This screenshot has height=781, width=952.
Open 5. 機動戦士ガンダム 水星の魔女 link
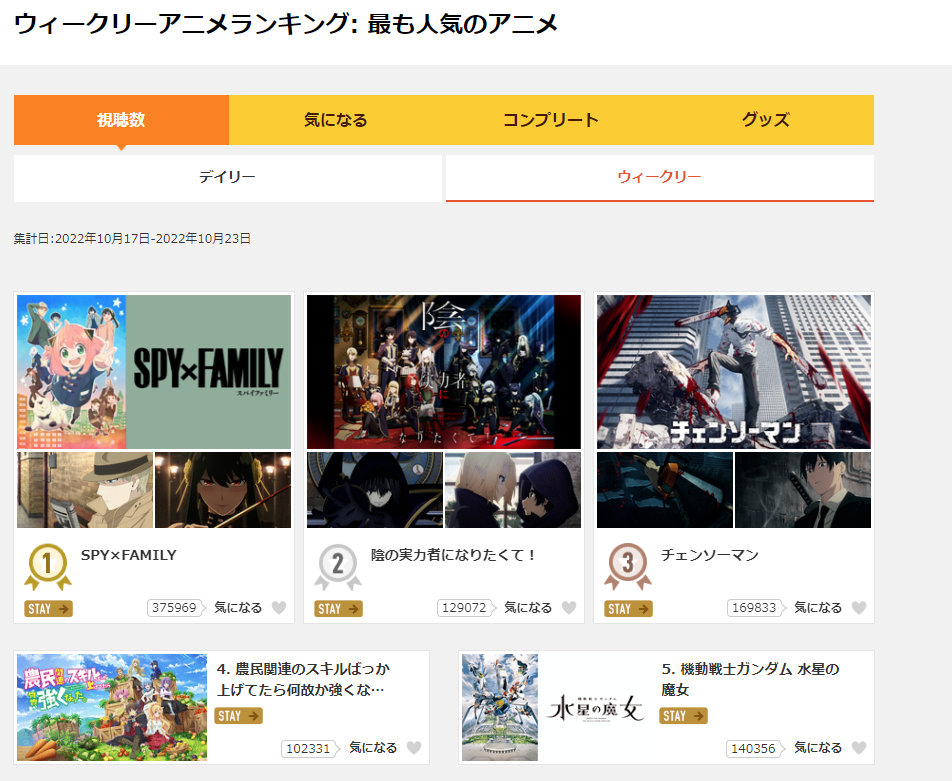click(750, 679)
